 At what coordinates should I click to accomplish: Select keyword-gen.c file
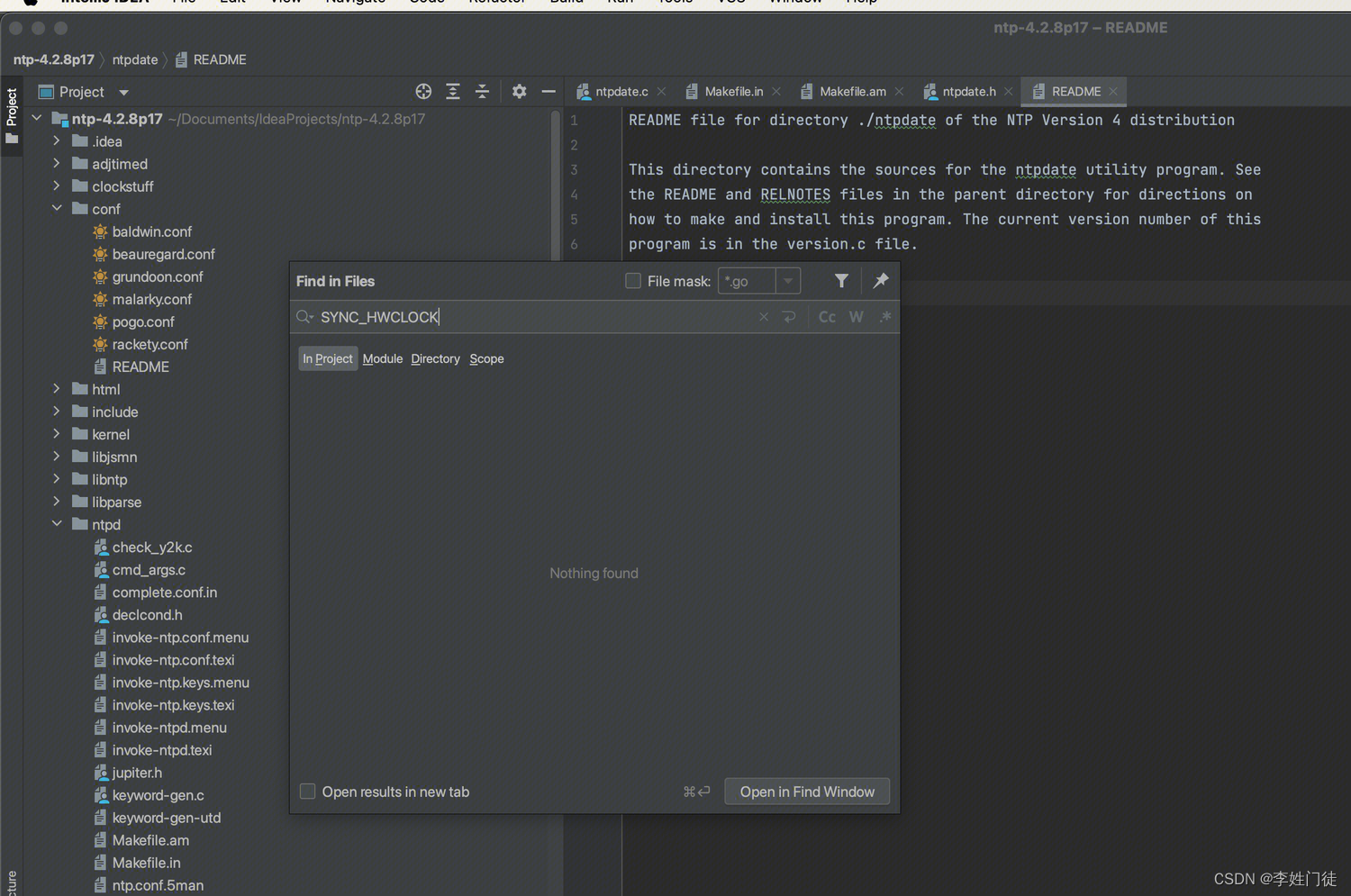pyautogui.click(x=158, y=795)
